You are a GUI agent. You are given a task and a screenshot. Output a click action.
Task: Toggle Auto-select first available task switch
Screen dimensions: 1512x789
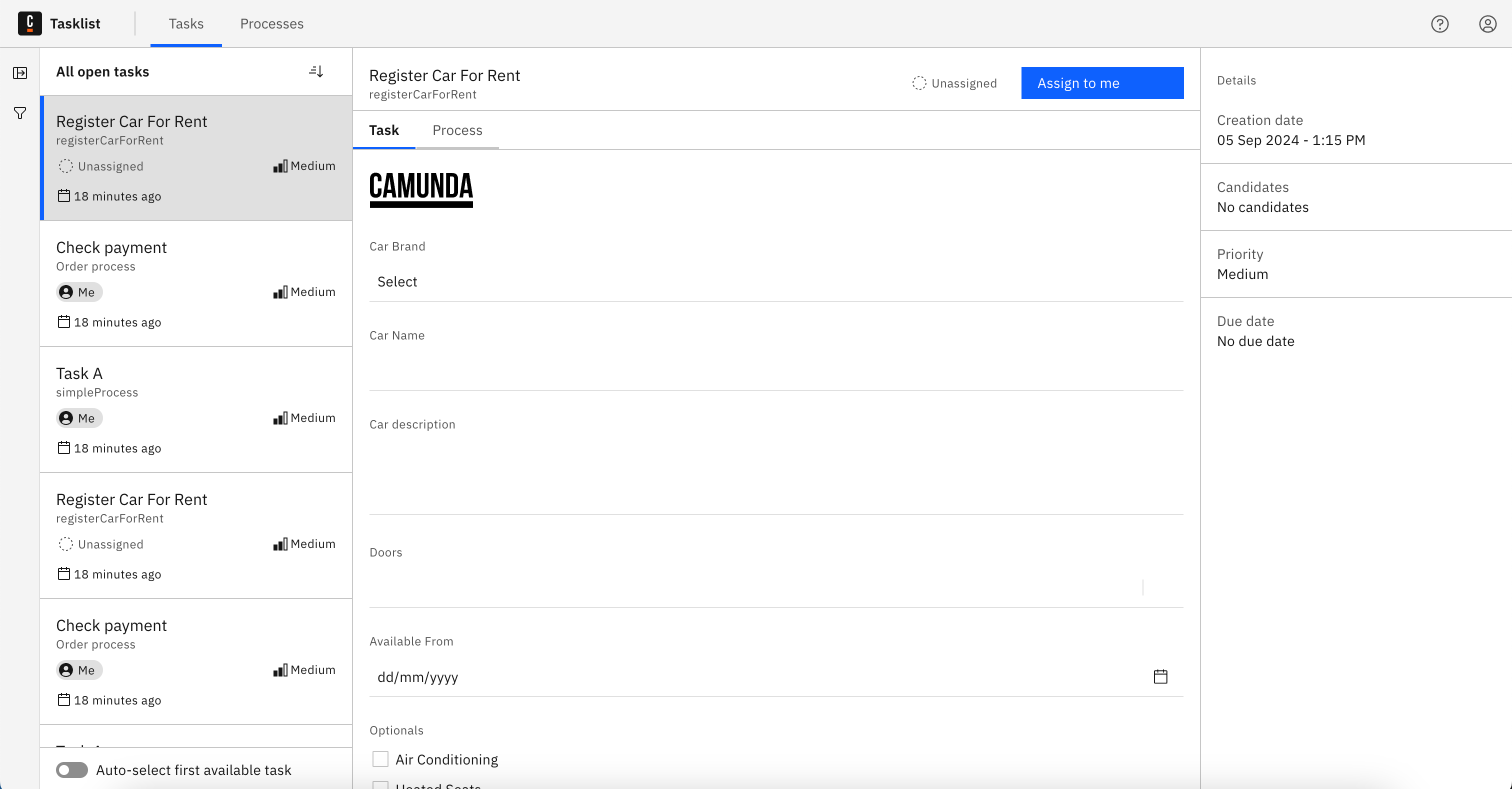click(72, 770)
